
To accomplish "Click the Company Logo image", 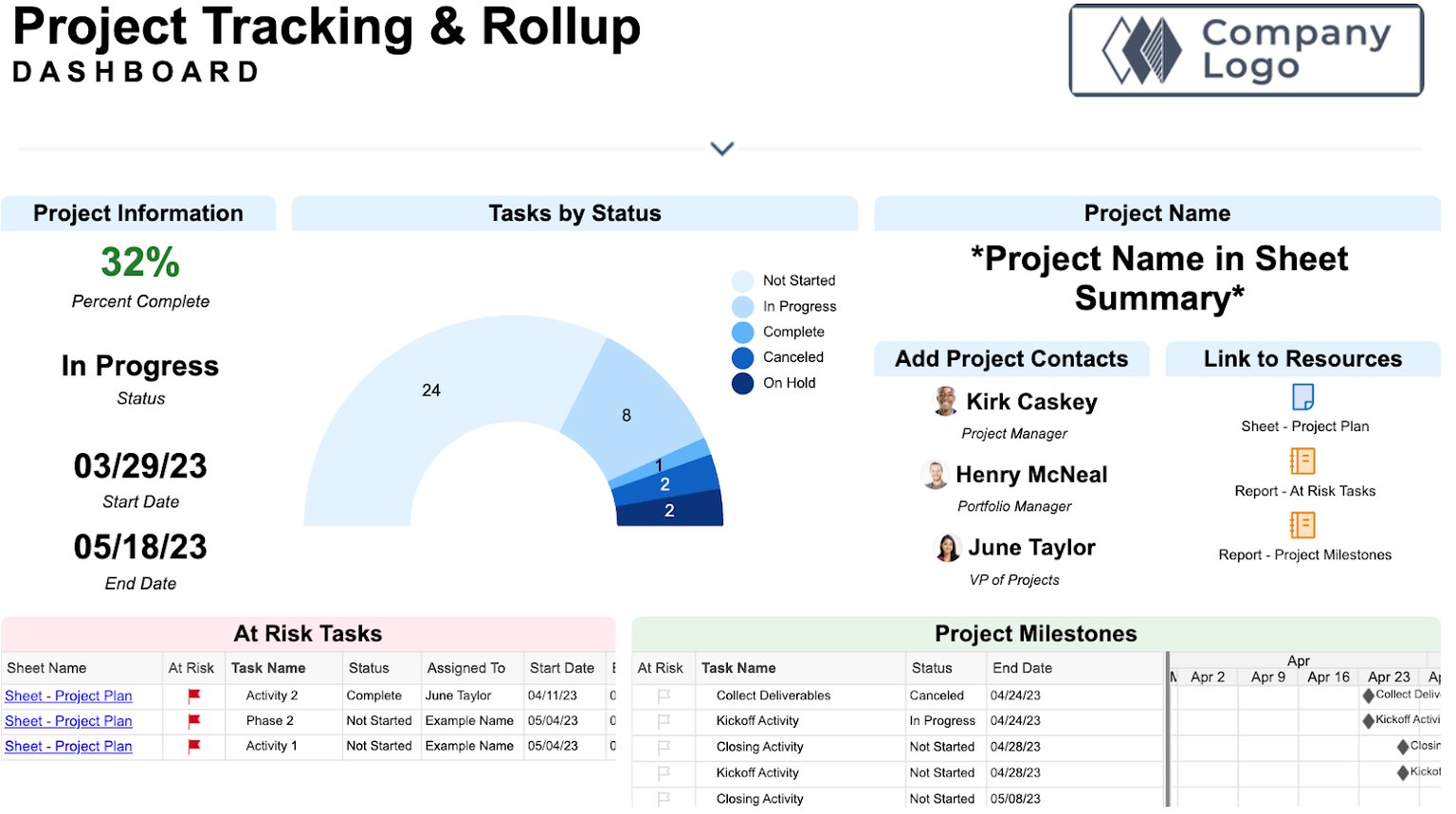I will [1246, 50].
